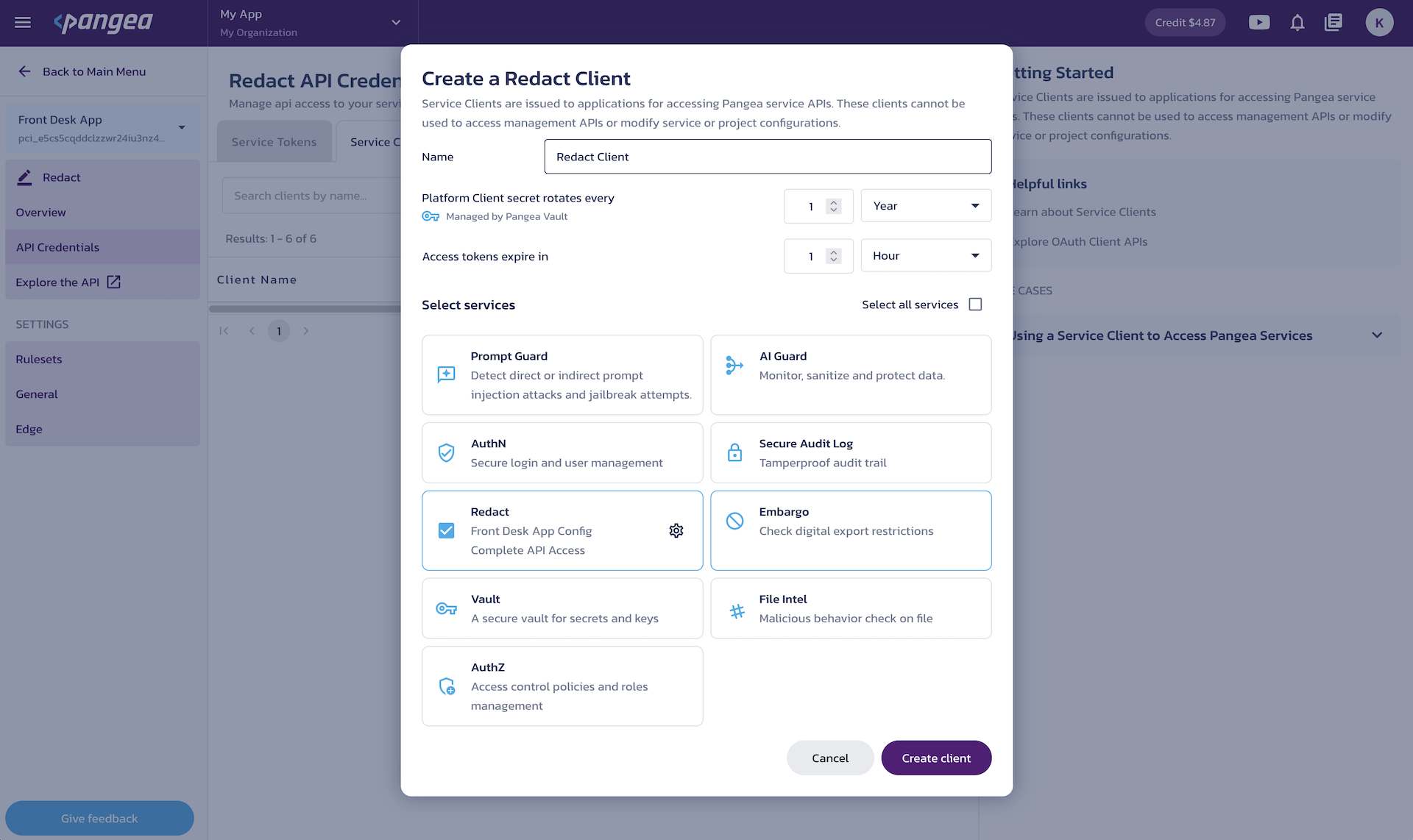Click Back to Main Menu
This screenshot has height=840, width=1413.
coord(94,71)
